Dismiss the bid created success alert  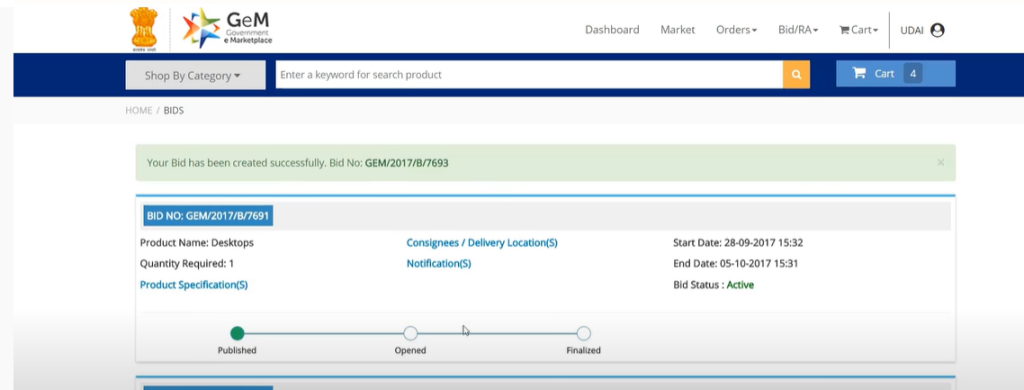point(940,162)
